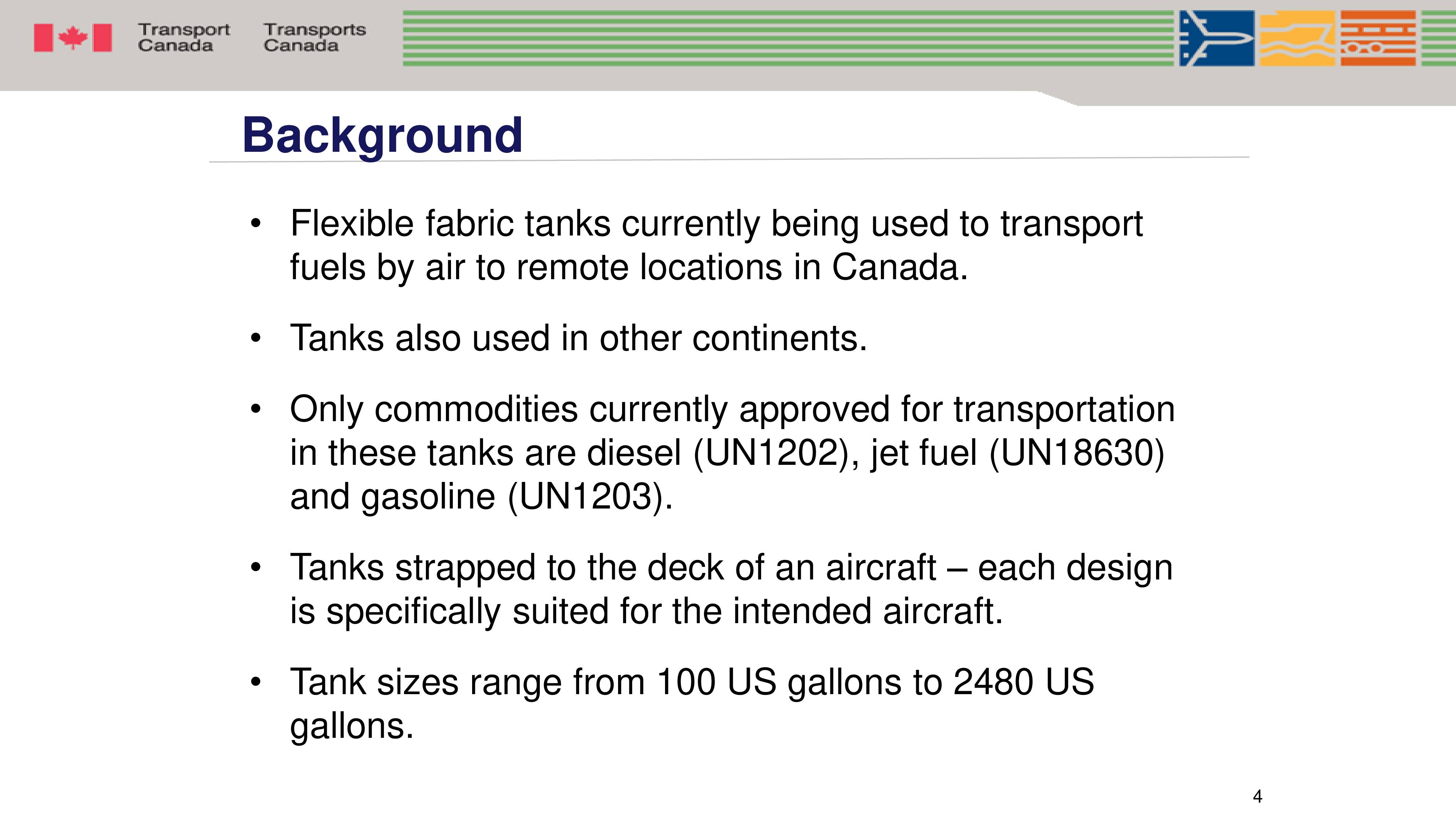Click the orange rail train icon

(x=1378, y=39)
